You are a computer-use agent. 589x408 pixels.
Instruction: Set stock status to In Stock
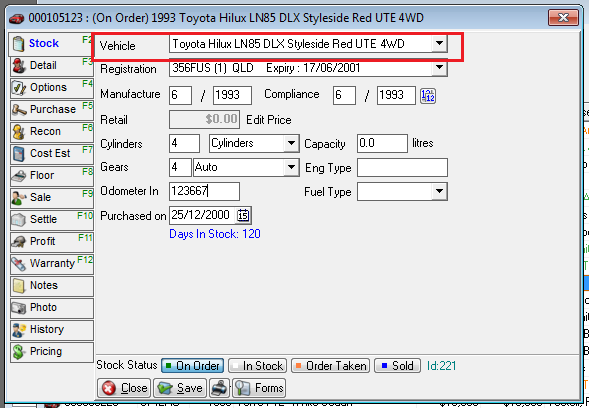[258, 366]
